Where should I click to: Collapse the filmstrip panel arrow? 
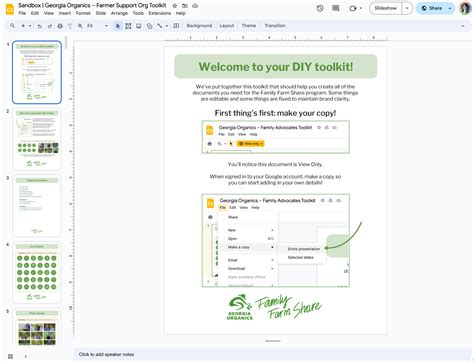pyautogui.click(x=26, y=356)
